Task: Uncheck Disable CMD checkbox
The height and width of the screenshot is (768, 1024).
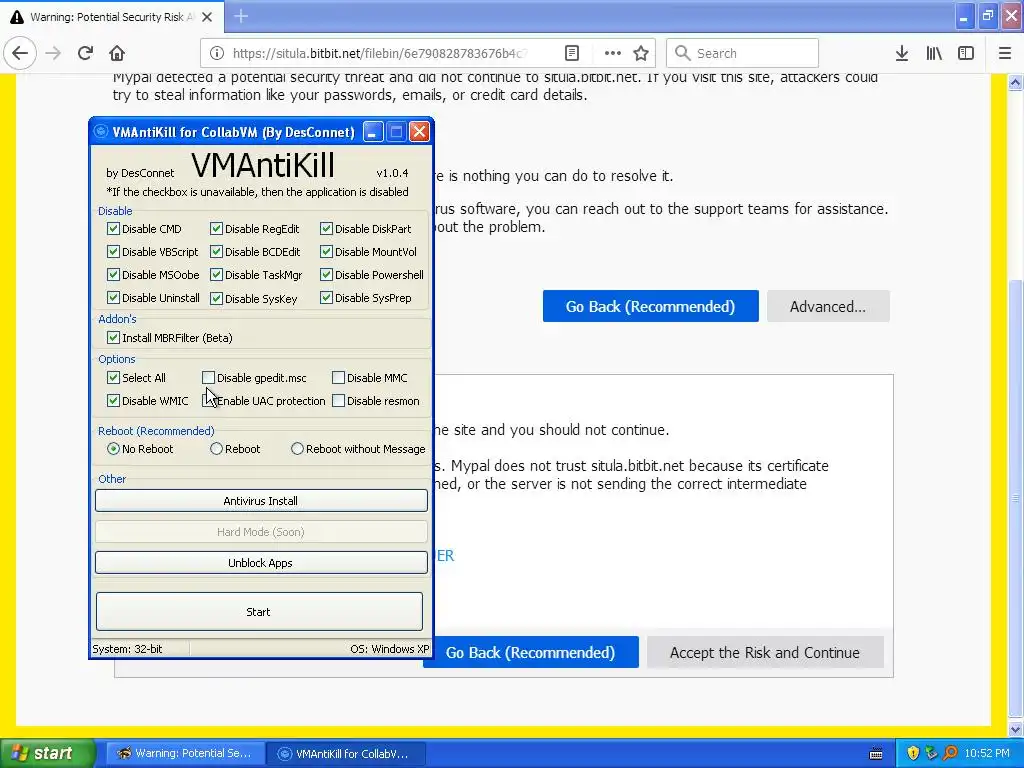Action: tap(113, 229)
